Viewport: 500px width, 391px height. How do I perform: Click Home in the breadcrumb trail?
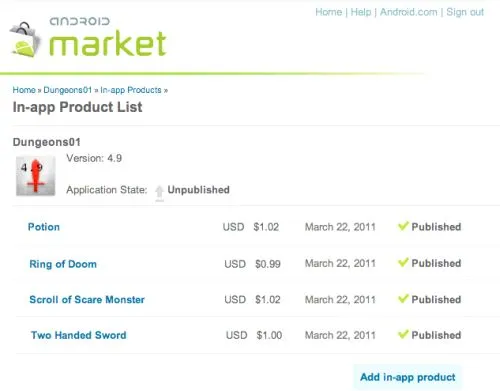(x=24, y=90)
